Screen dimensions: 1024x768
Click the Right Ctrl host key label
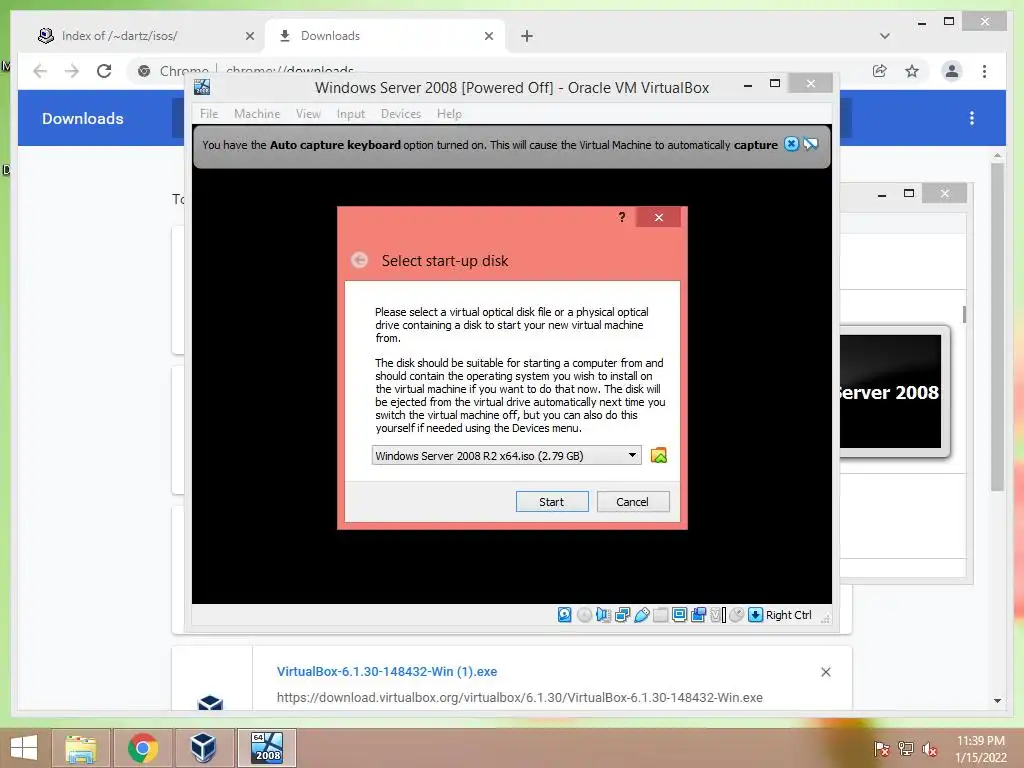(x=788, y=615)
